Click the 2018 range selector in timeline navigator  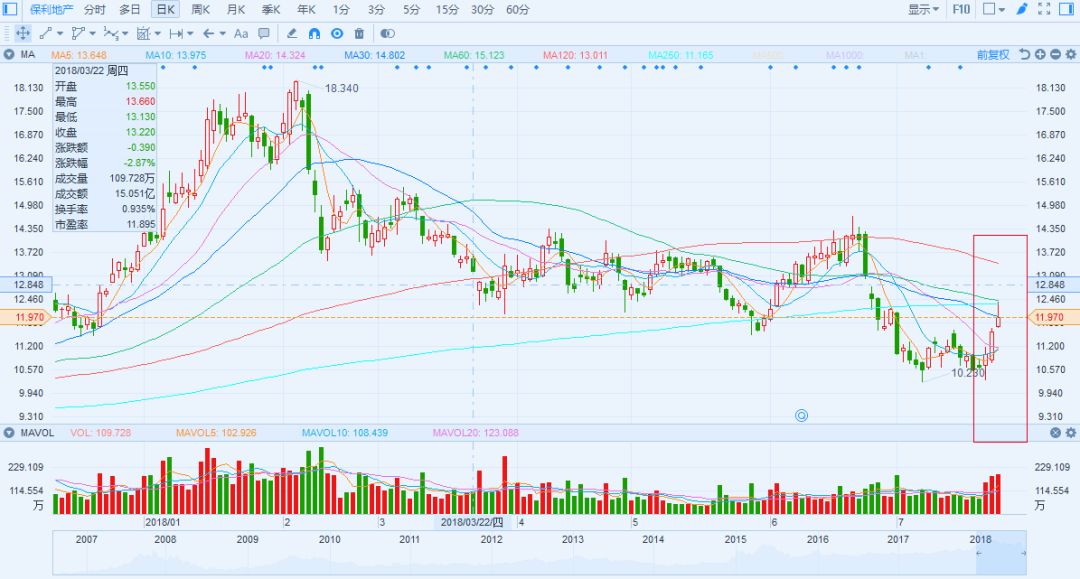(x=1001, y=553)
